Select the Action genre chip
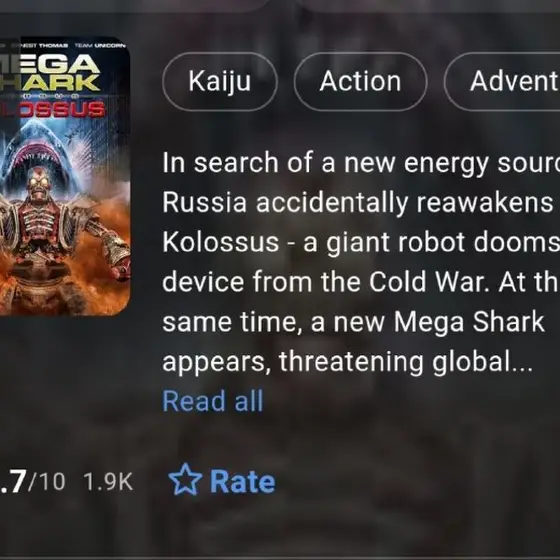This screenshot has height=560, width=560. click(x=360, y=81)
